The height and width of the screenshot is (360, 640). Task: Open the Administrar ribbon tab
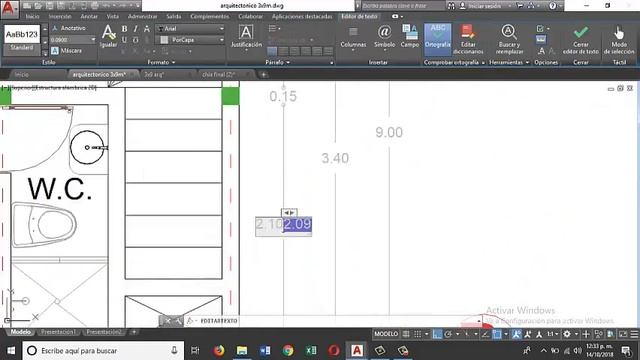[142, 16]
